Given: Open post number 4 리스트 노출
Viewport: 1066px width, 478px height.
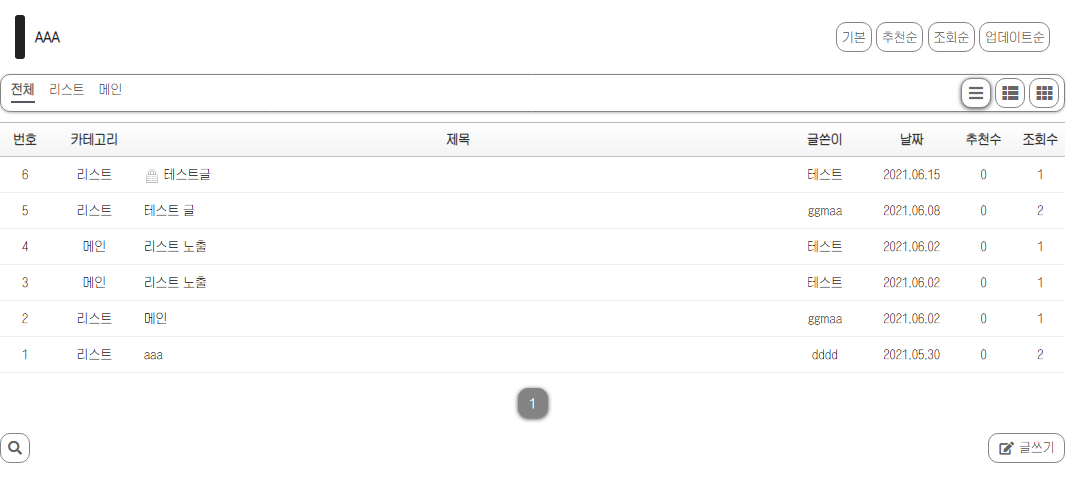Looking at the screenshot, I should coord(175,247).
